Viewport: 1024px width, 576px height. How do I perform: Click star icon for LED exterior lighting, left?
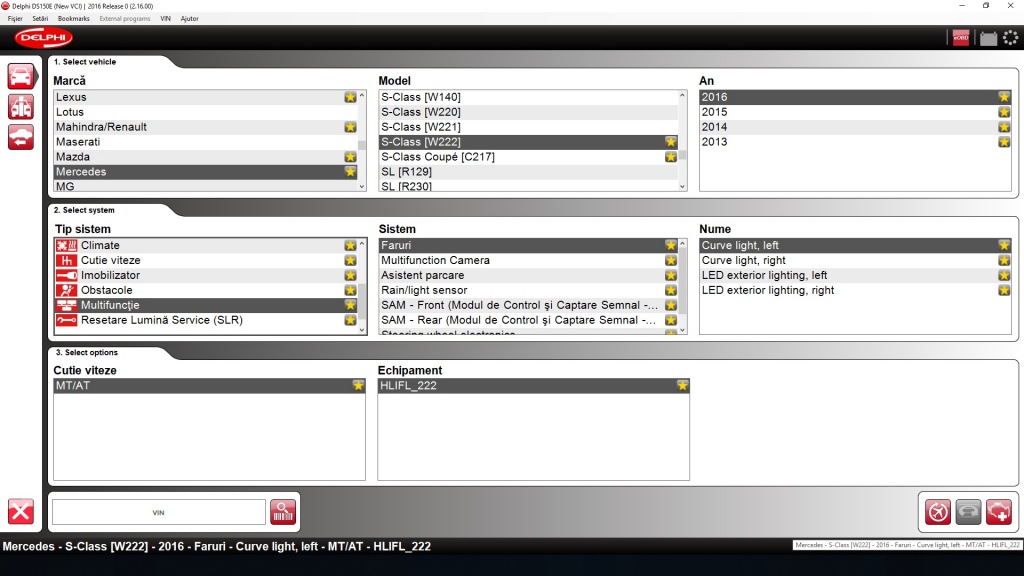(x=1004, y=276)
